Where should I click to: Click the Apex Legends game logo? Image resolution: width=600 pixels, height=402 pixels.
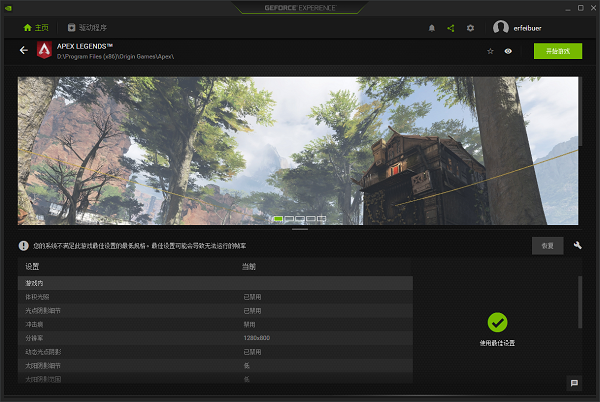tap(44, 50)
